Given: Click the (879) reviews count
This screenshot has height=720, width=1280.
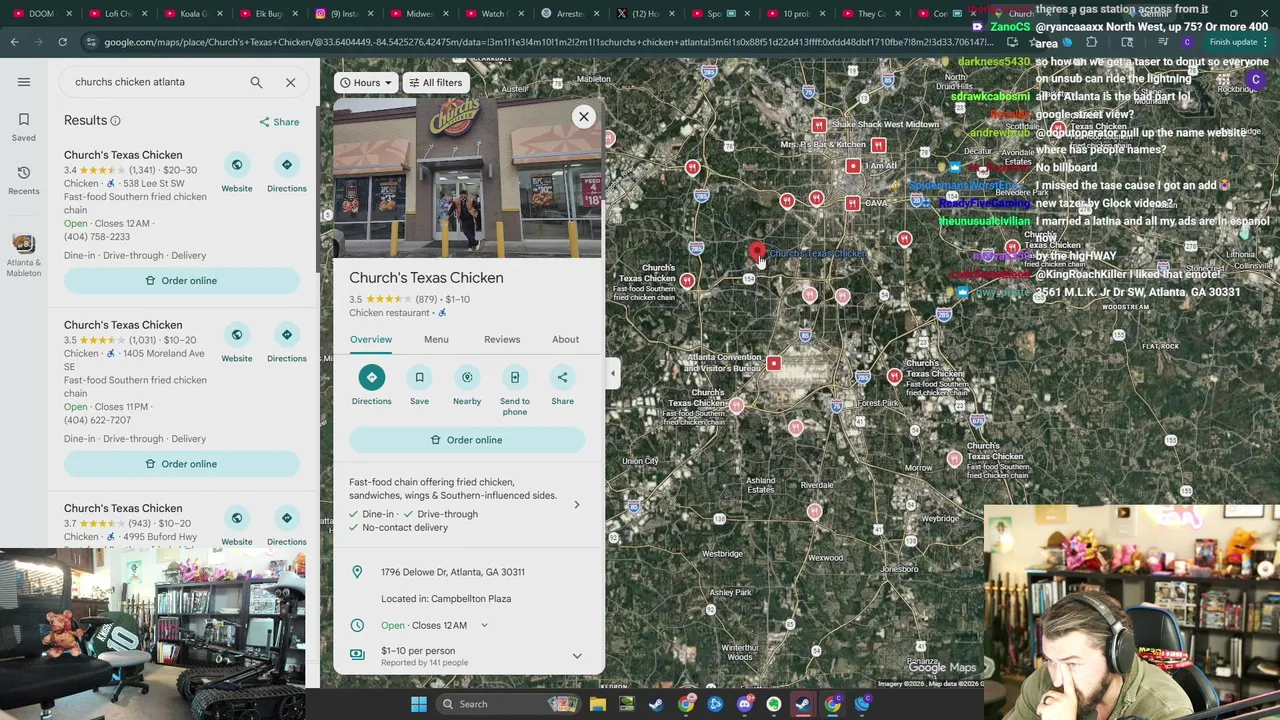Looking at the screenshot, I should point(427,299).
